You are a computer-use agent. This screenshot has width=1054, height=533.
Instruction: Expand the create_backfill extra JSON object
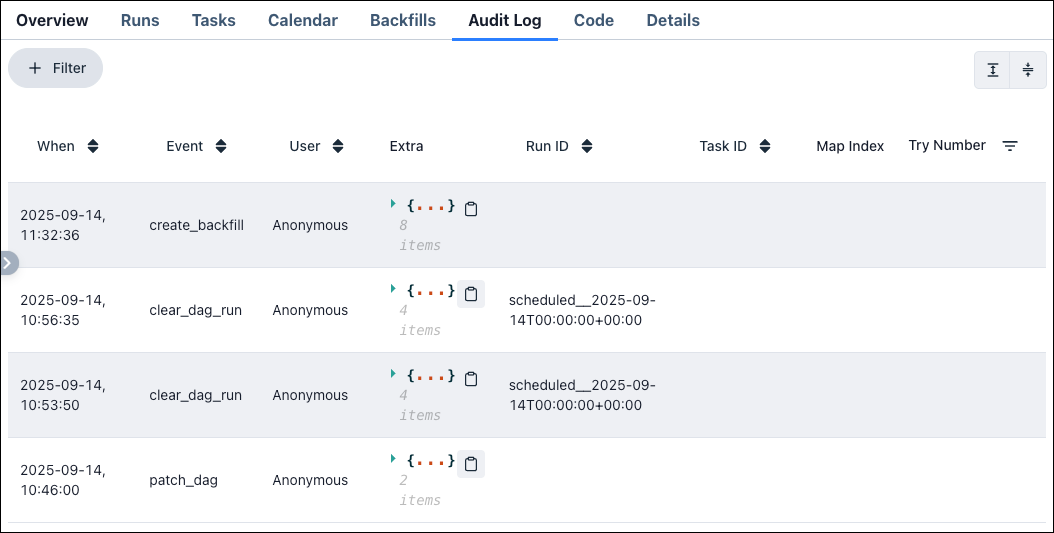click(394, 204)
